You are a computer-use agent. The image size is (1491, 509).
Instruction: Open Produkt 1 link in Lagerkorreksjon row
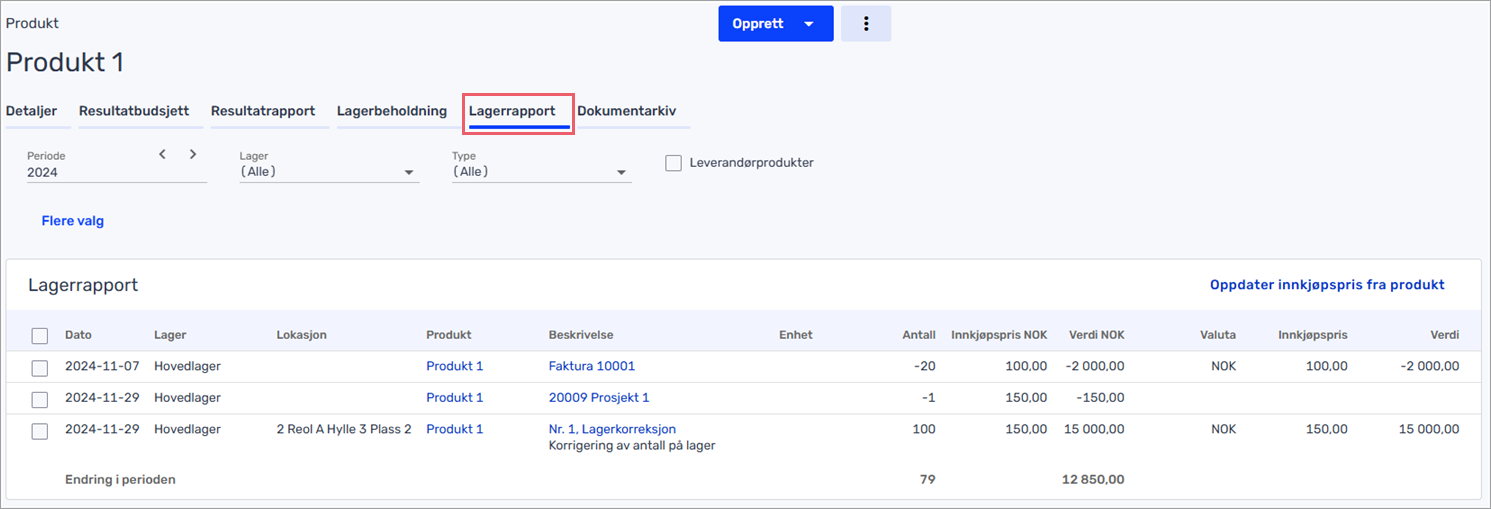[x=455, y=429]
